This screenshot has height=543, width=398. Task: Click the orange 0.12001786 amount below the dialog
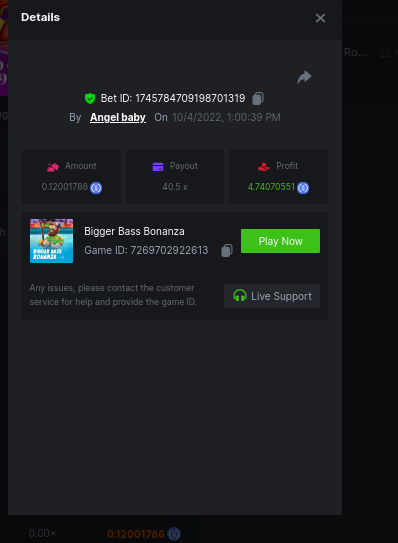pyautogui.click(x=136, y=534)
